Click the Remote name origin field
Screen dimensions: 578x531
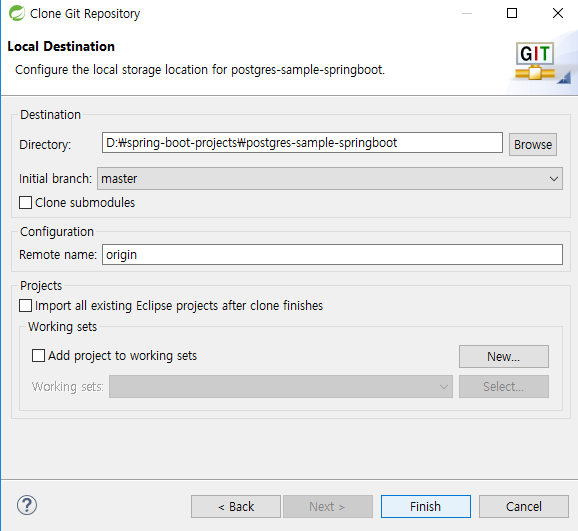point(332,254)
